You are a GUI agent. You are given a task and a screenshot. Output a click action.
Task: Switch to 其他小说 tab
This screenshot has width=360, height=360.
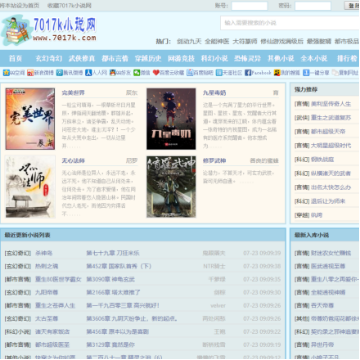pos(281,58)
